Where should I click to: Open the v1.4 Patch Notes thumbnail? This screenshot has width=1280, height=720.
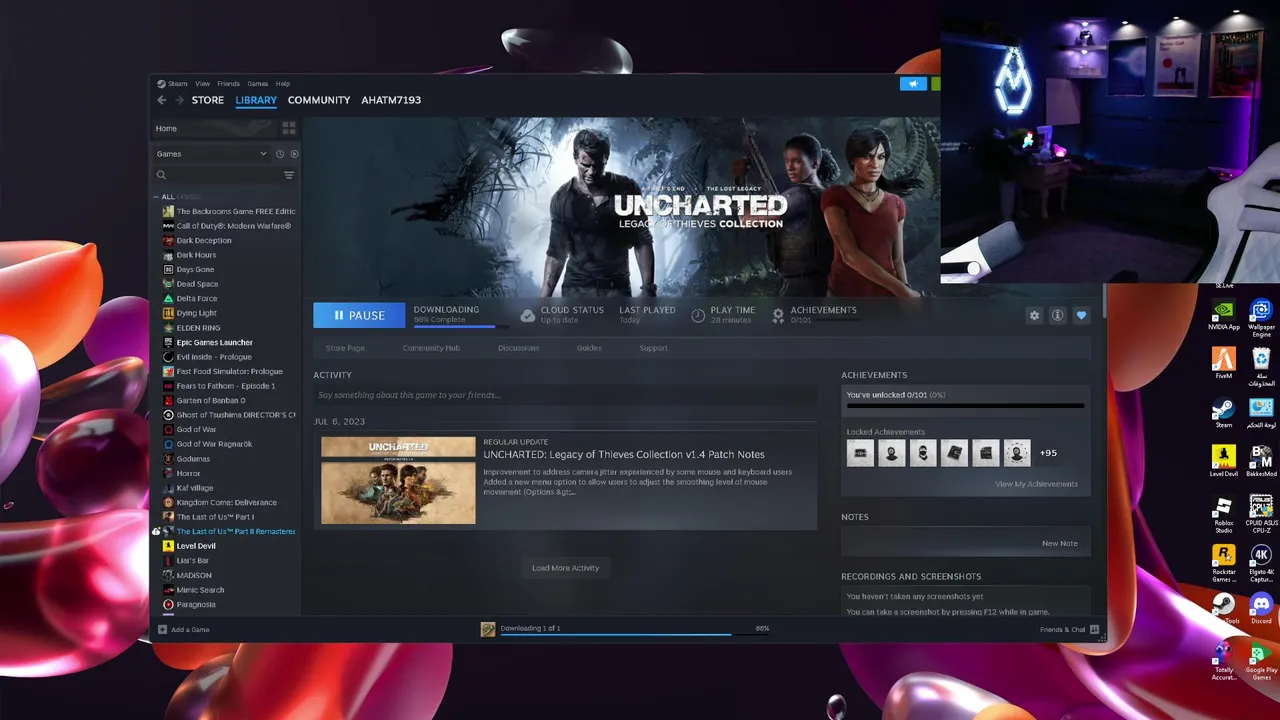pos(398,480)
